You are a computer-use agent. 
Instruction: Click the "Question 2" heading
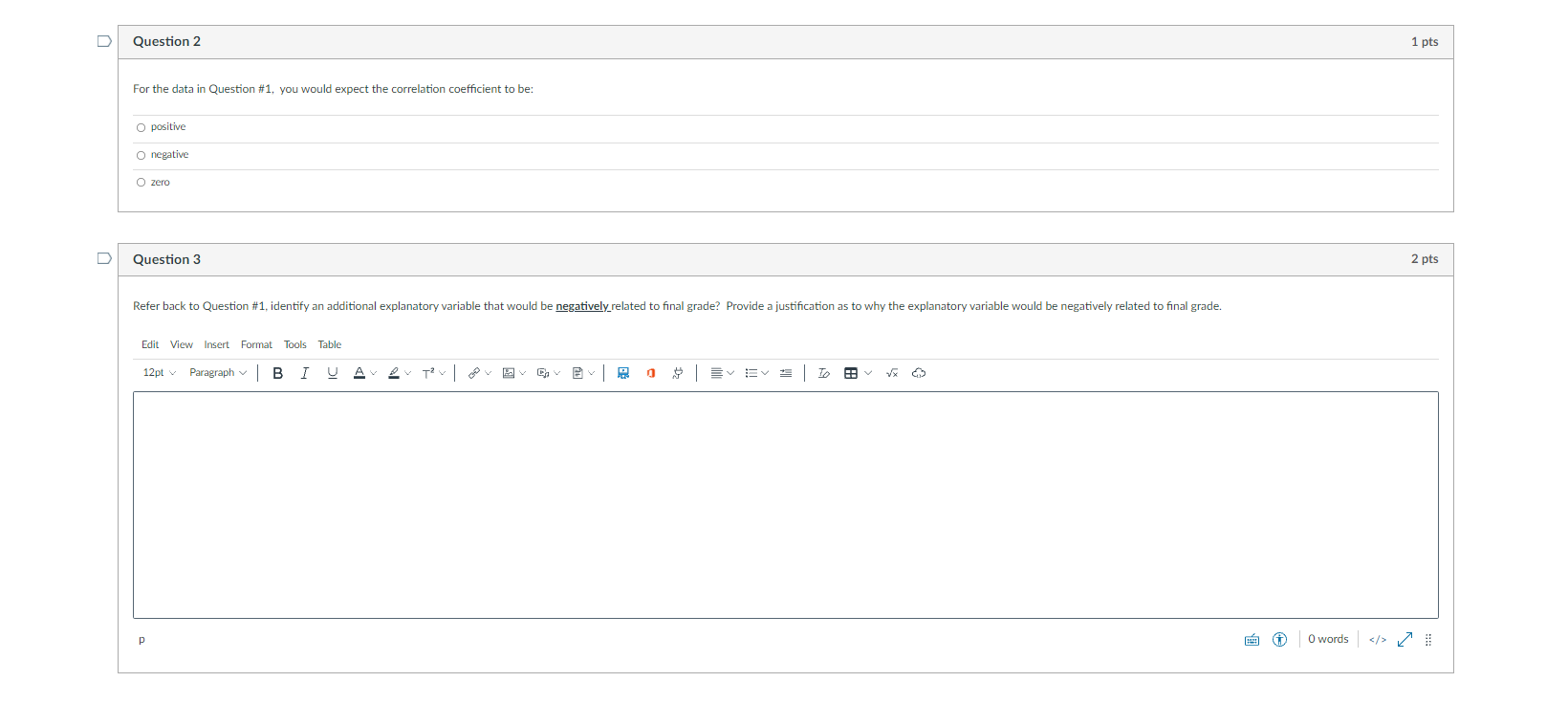(x=167, y=41)
